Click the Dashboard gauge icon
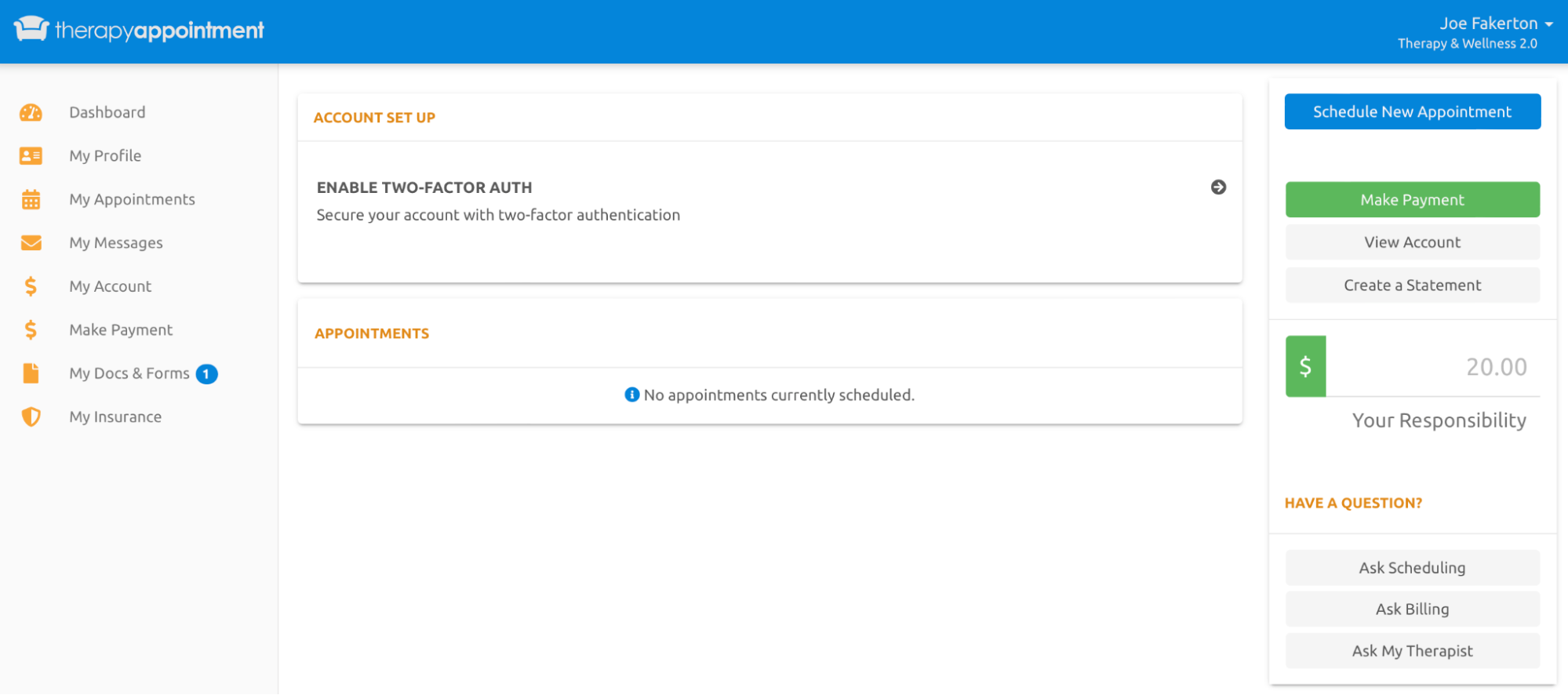 (x=31, y=112)
